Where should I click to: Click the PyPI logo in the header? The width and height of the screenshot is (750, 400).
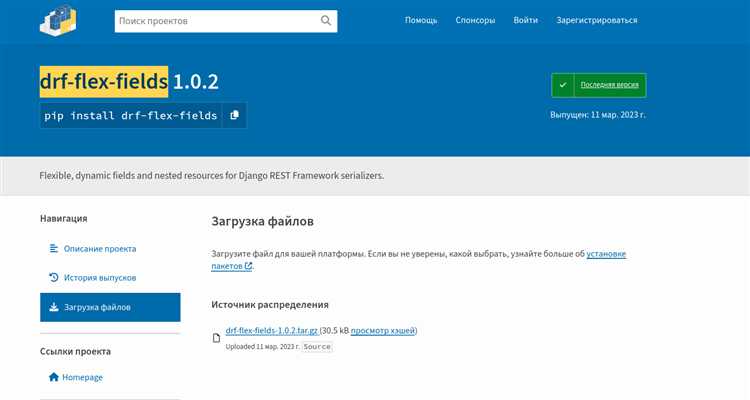pos(58,21)
